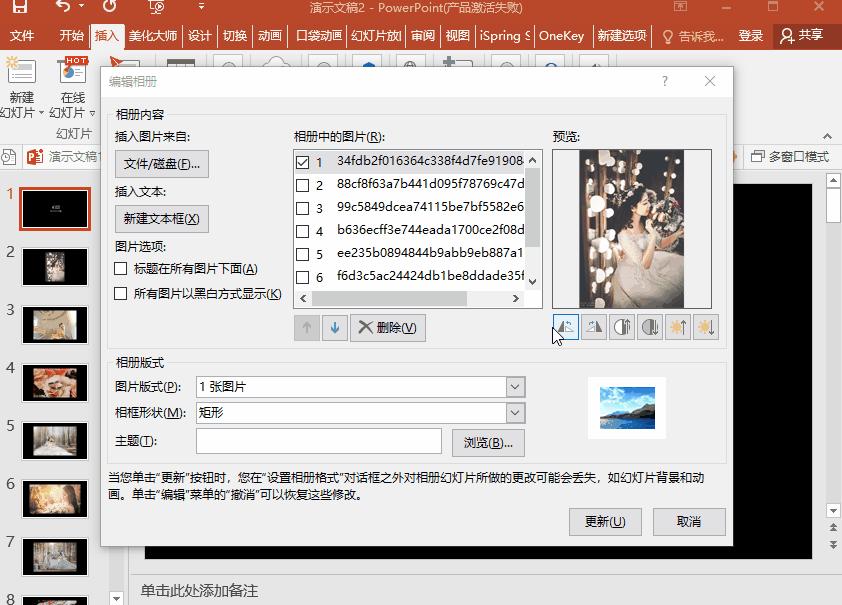The height and width of the screenshot is (605, 842).
Task: Switch to the 设计 ribbon tab
Action: point(198,35)
